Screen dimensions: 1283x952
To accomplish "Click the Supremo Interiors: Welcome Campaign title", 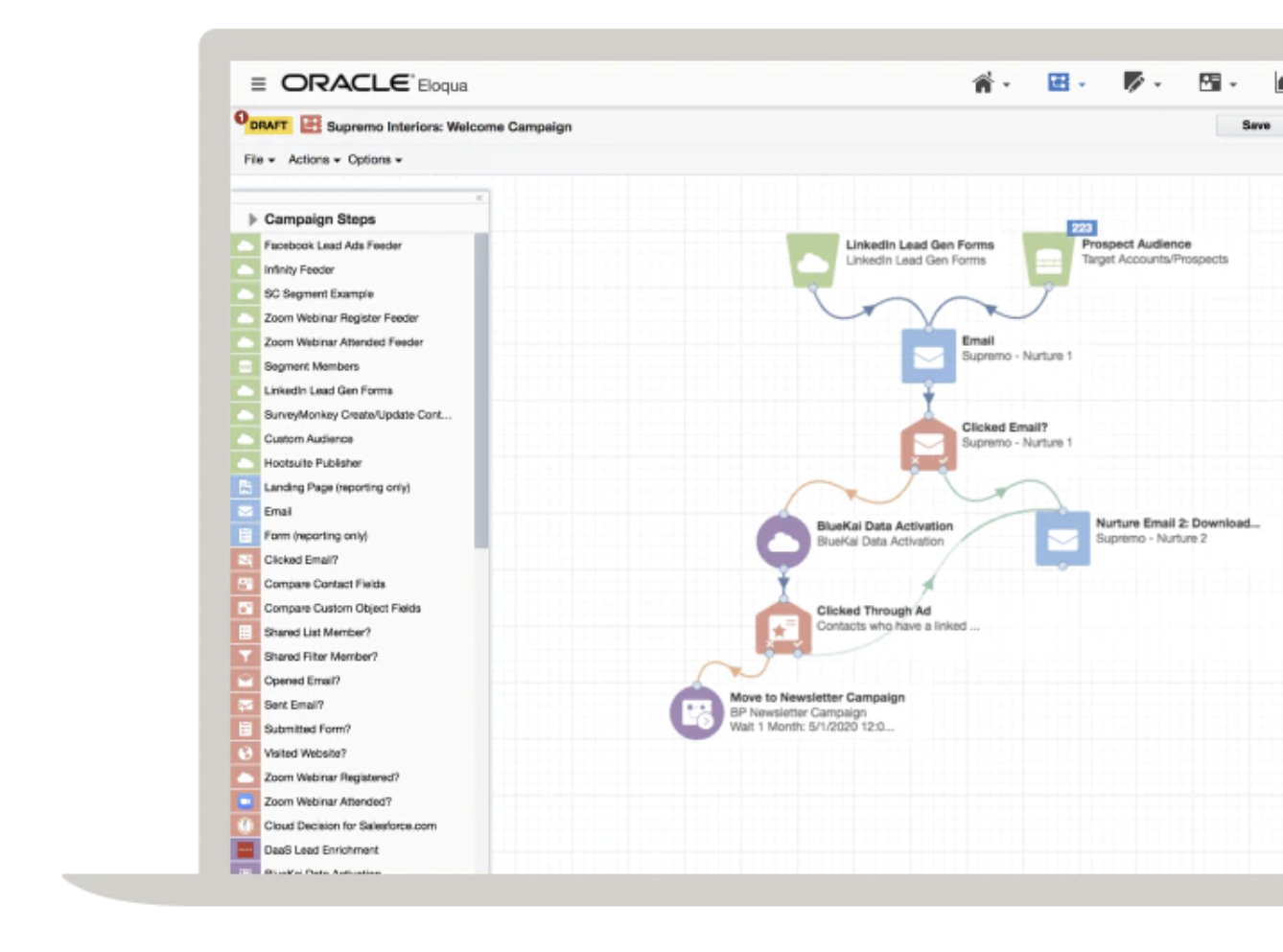I will (x=449, y=127).
